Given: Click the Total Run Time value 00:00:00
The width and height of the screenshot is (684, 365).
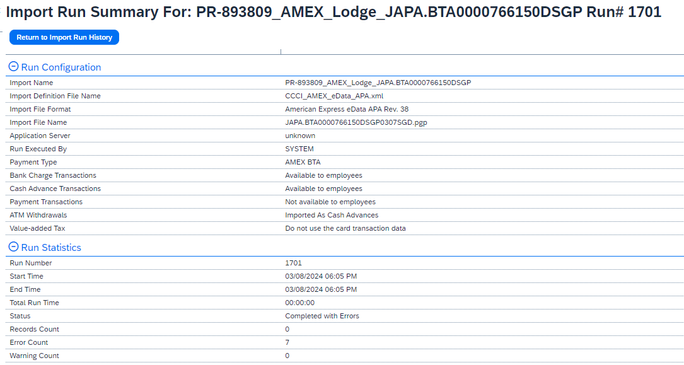Looking at the screenshot, I should [x=300, y=303].
